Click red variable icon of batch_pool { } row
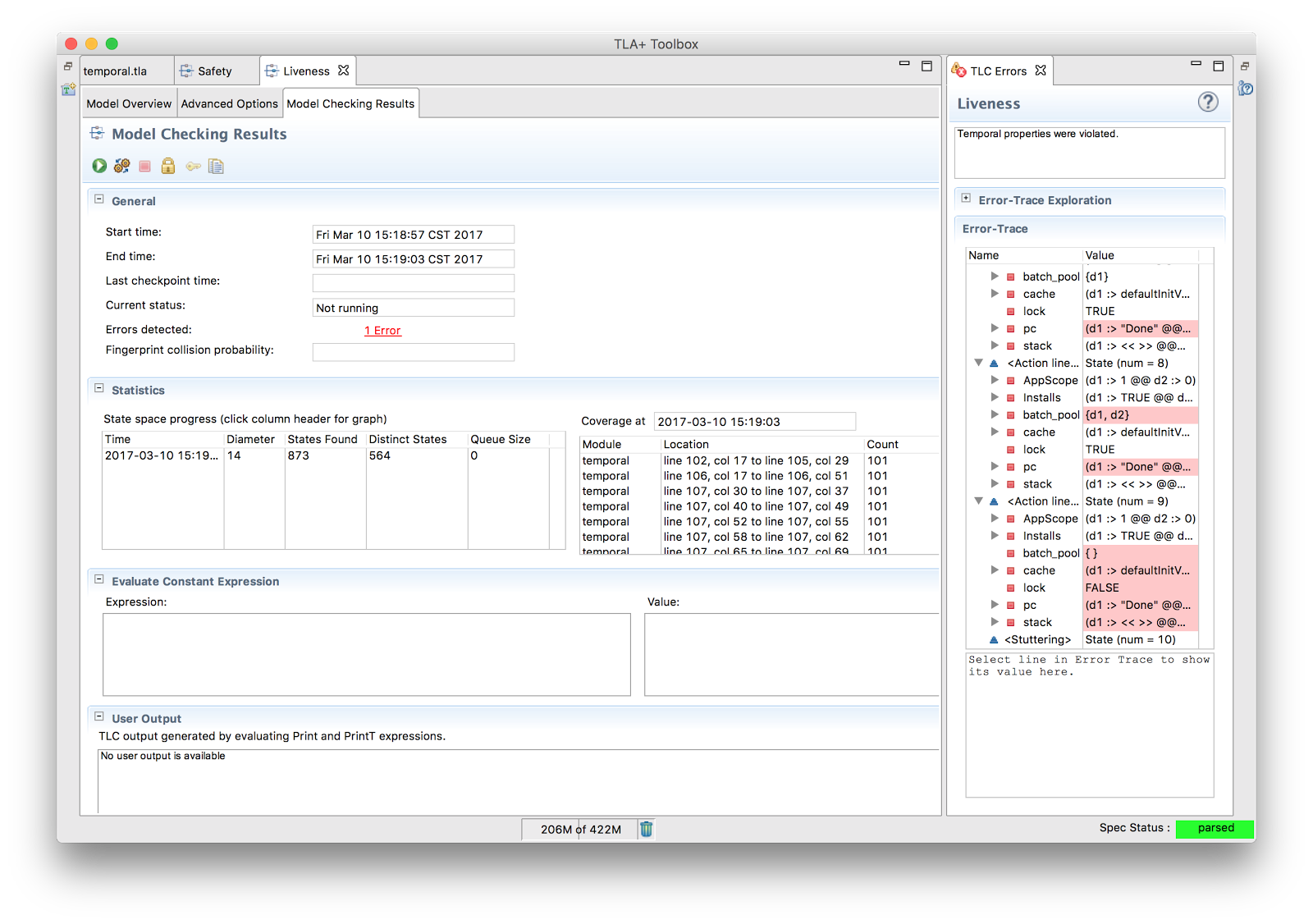 pos(1011,554)
